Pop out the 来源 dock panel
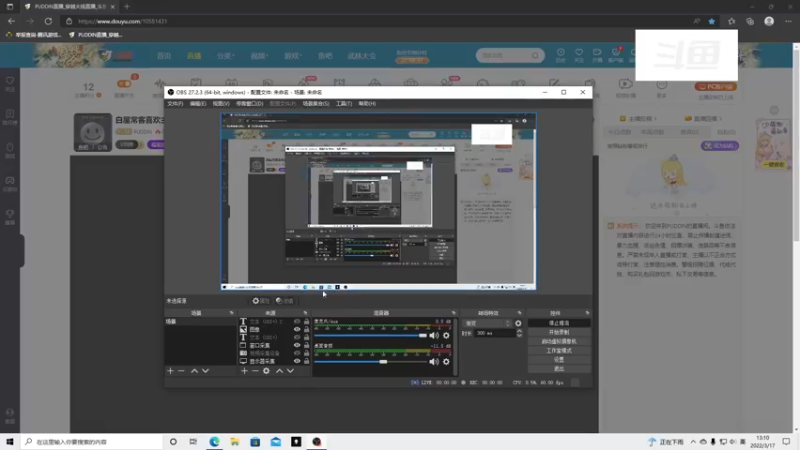800x450 pixels. [x=306, y=313]
